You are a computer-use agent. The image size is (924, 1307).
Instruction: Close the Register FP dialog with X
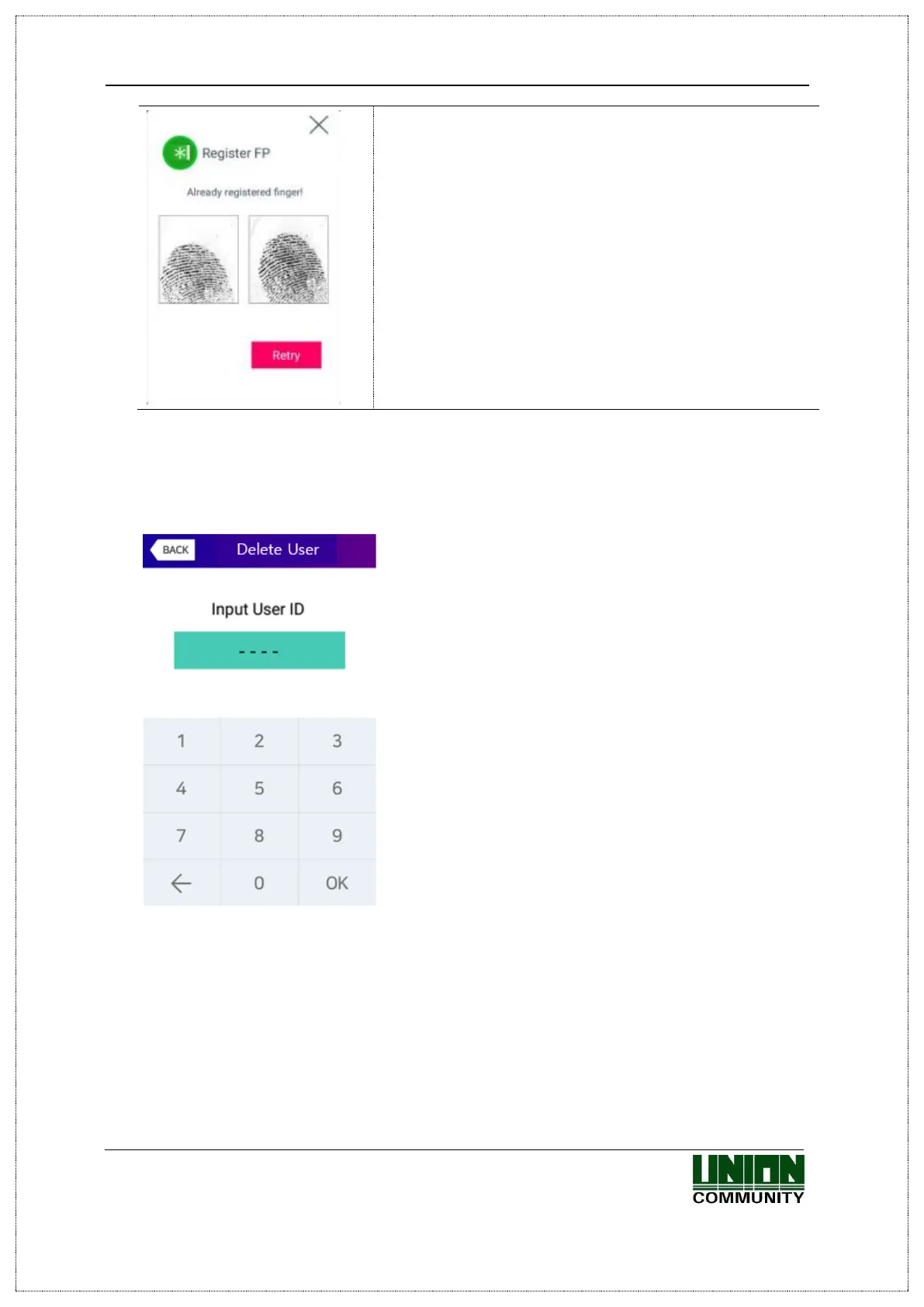[x=319, y=125]
